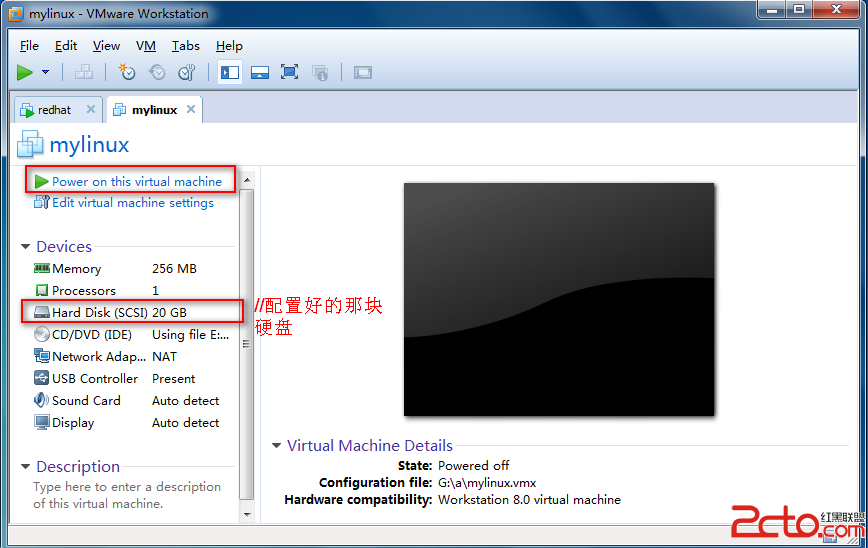Open the power options dropdown arrow
This screenshot has height=548, width=868.
(45, 72)
